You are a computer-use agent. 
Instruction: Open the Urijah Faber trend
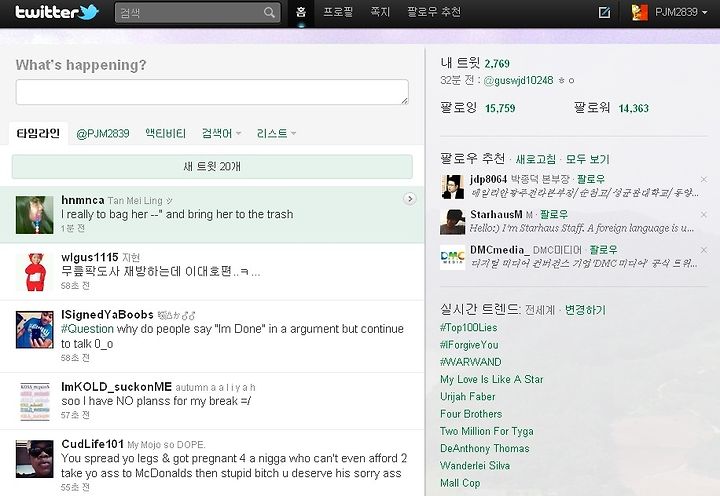[x=467, y=396]
